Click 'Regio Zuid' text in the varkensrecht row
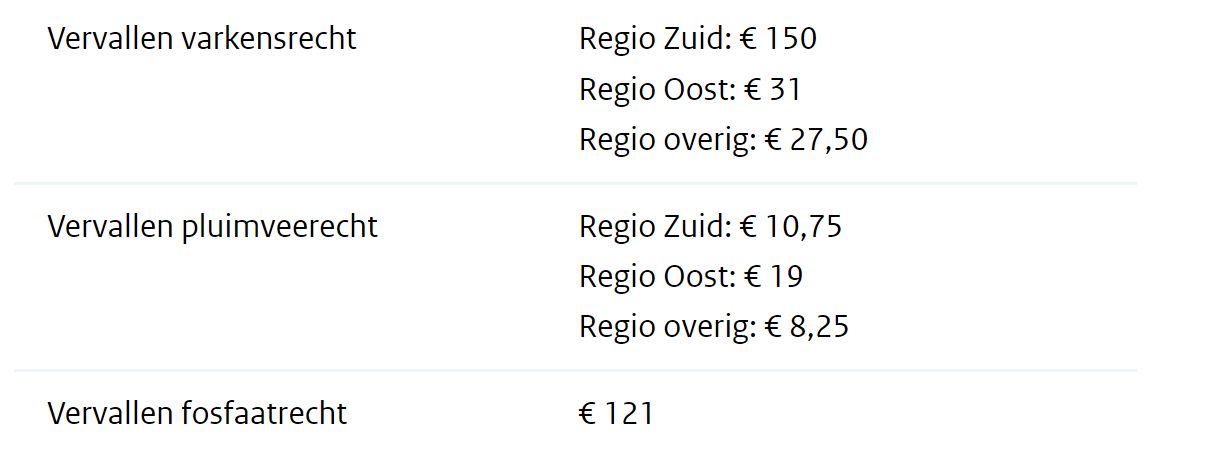This screenshot has height=454, width=1210. (654, 39)
